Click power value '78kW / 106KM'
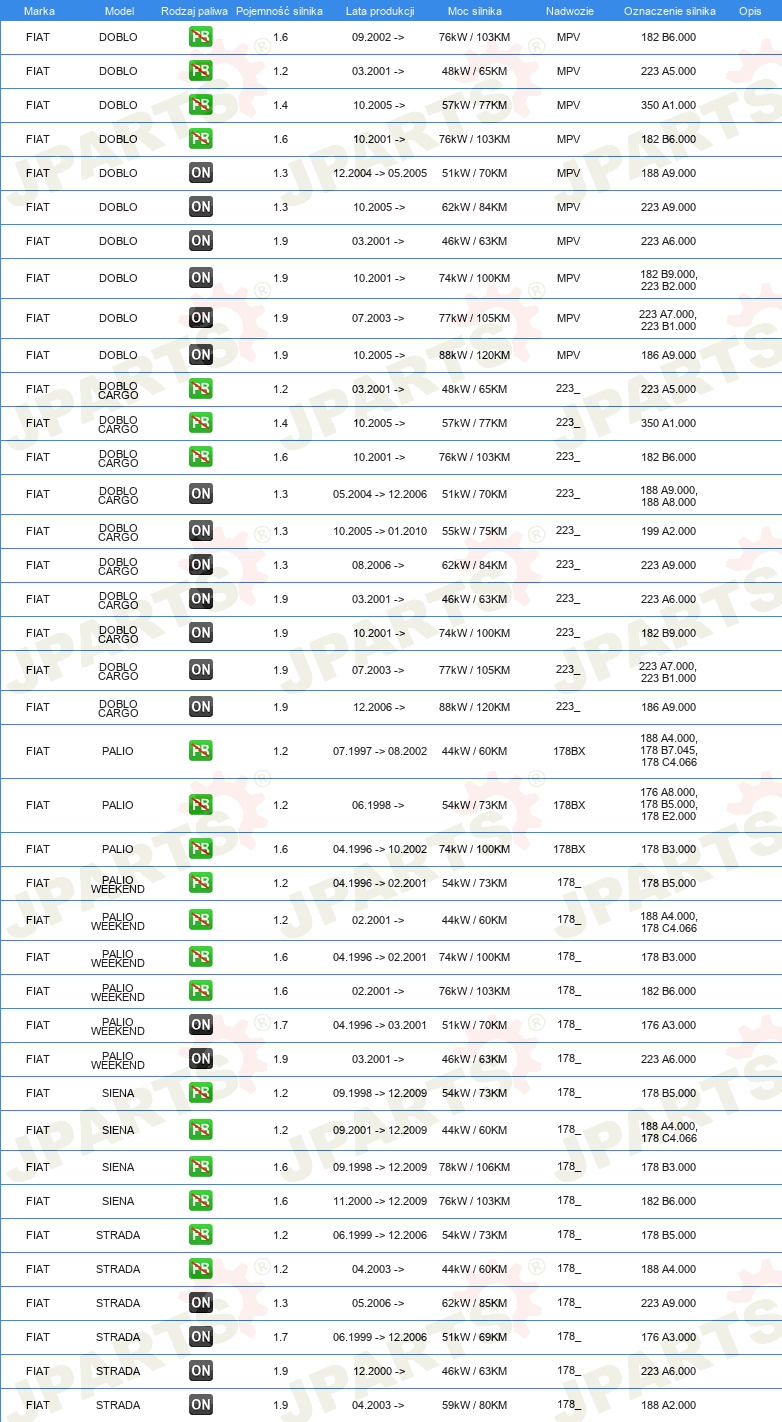782x1422 pixels. click(474, 1167)
